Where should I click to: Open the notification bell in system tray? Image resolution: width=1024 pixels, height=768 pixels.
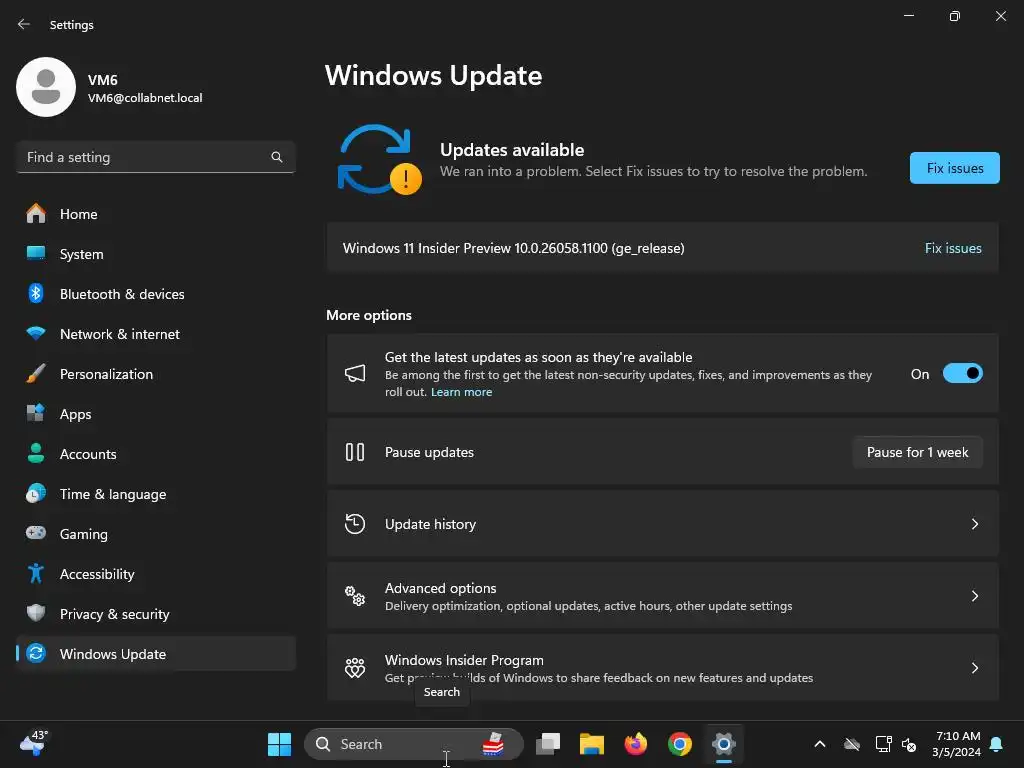pos(997,744)
